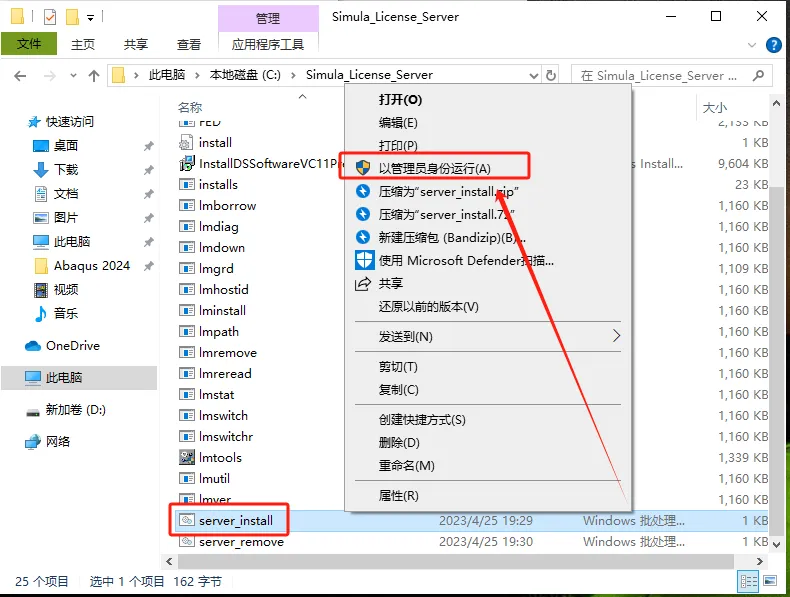This screenshot has width=790, height=597.
Task: Click 此电脑 in the address breadcrumb
Action: point(167,75)
